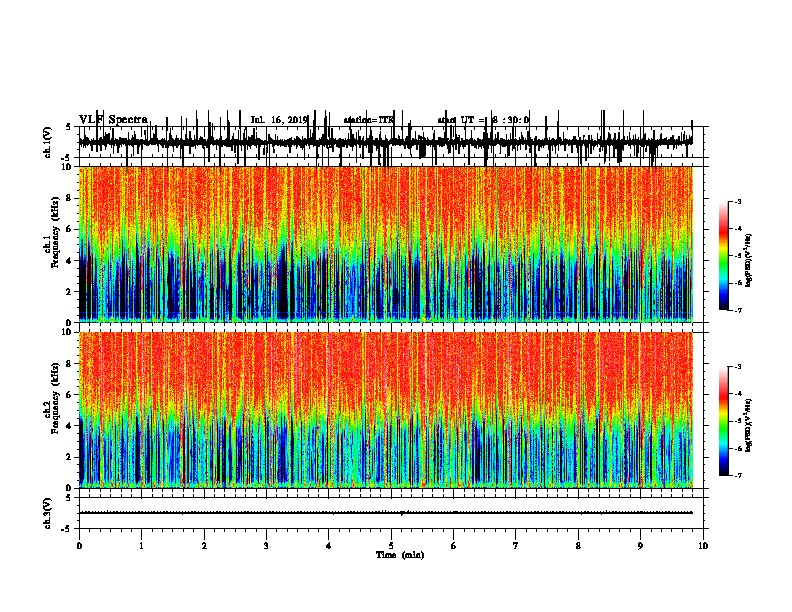Select the "Time (min)" x-axis label

(x=400, y=555)
